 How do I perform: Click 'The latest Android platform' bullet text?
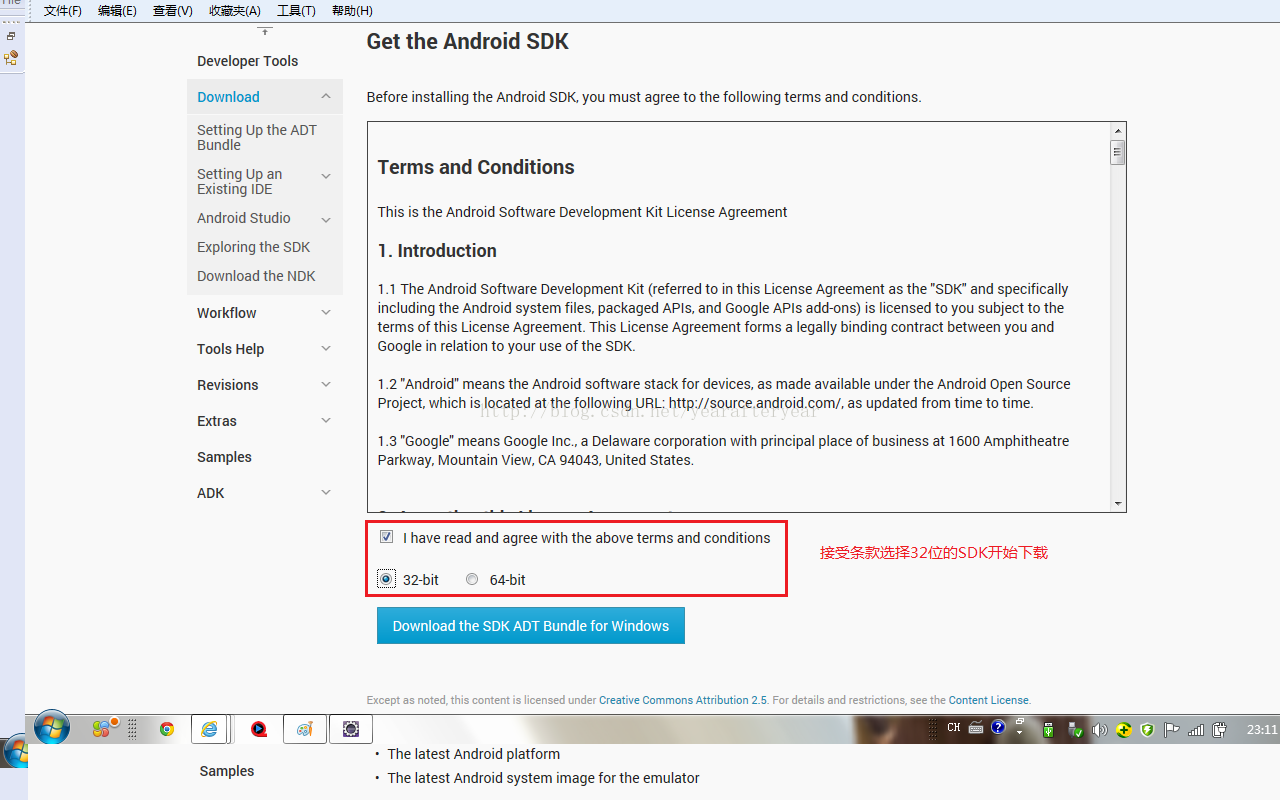474,754
